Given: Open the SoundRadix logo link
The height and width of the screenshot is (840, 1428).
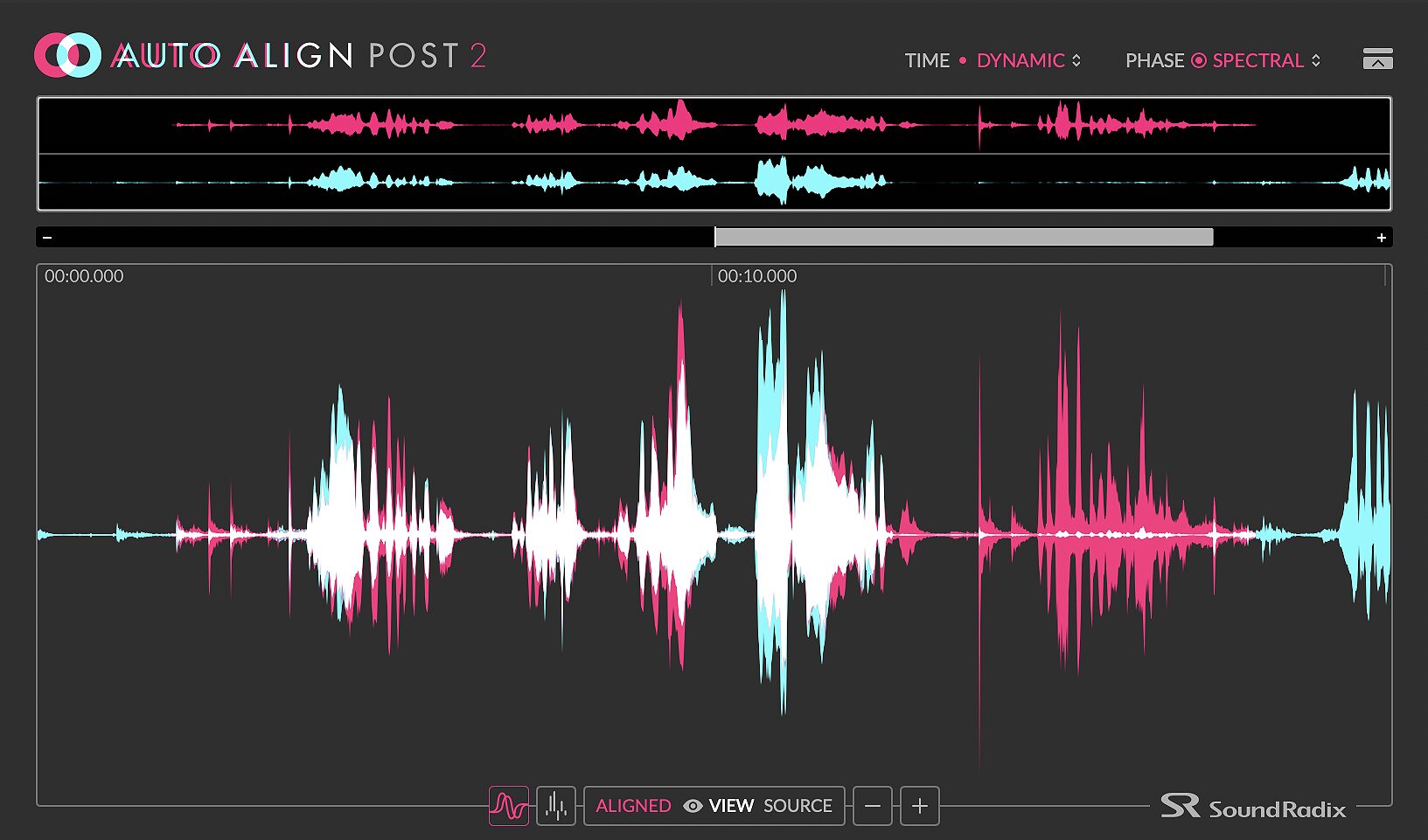Looking at the screenshot, I should point(1253,807).
